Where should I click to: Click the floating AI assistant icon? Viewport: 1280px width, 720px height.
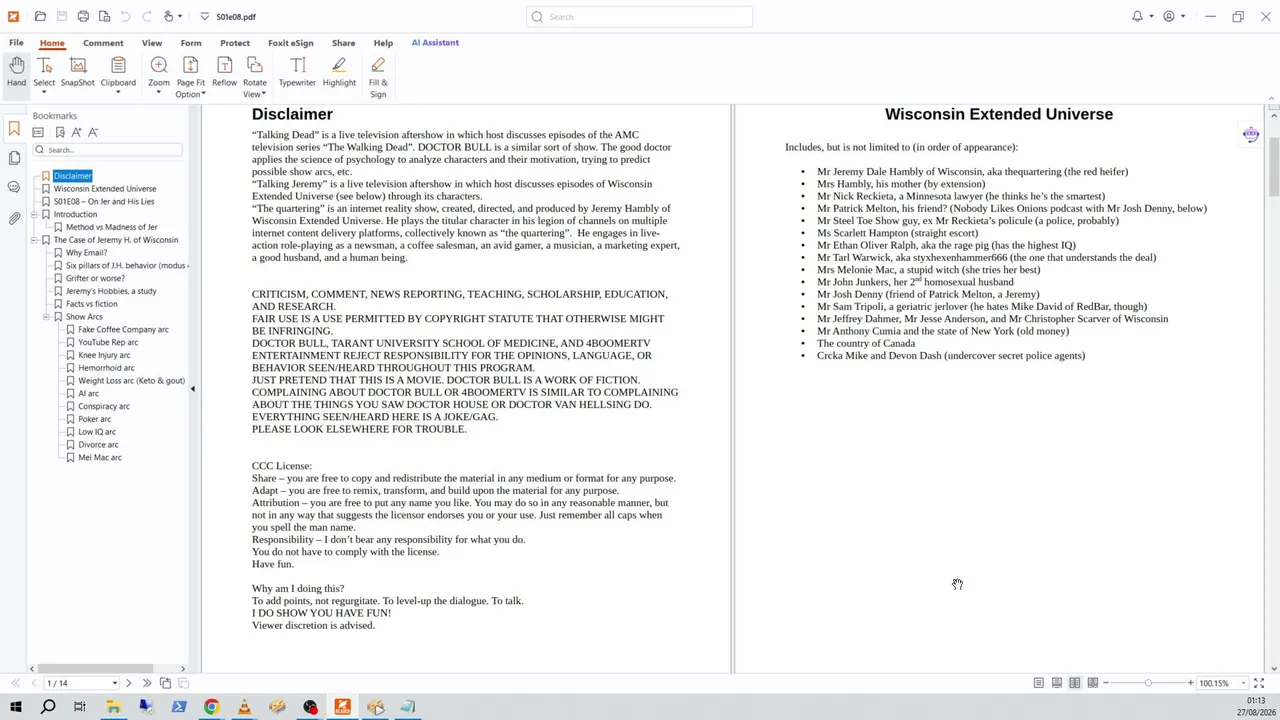(x=1251, y=134)
